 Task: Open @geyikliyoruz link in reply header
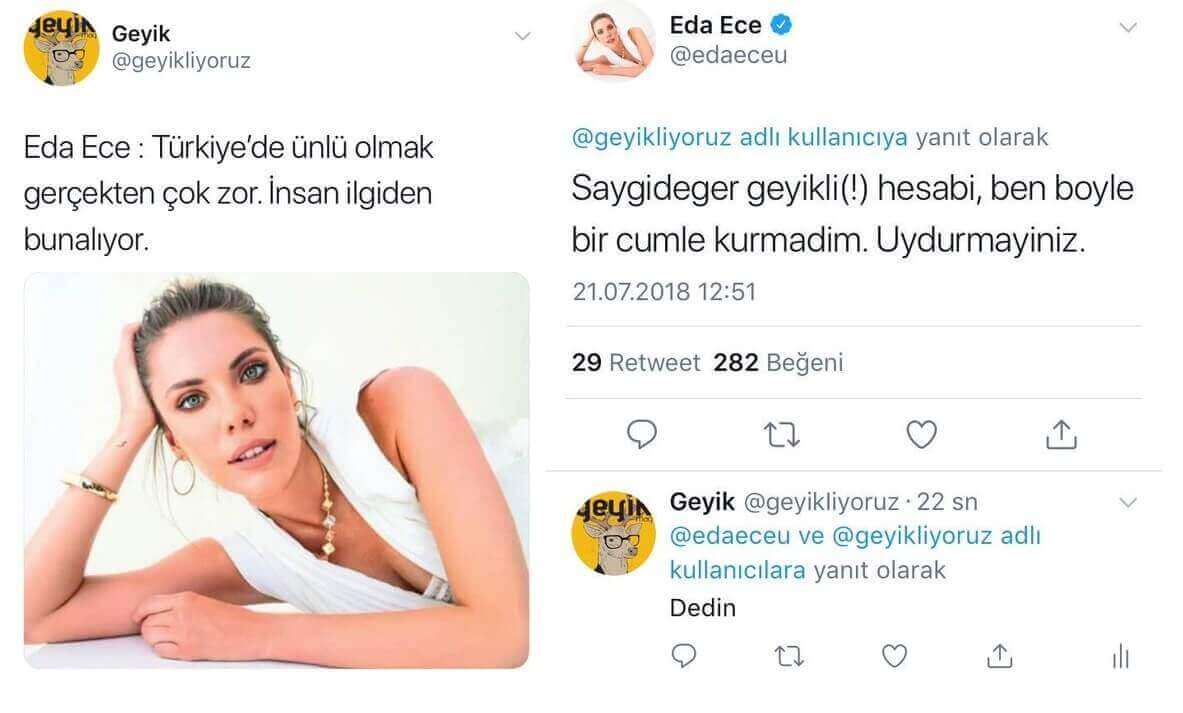coord(651,137)
